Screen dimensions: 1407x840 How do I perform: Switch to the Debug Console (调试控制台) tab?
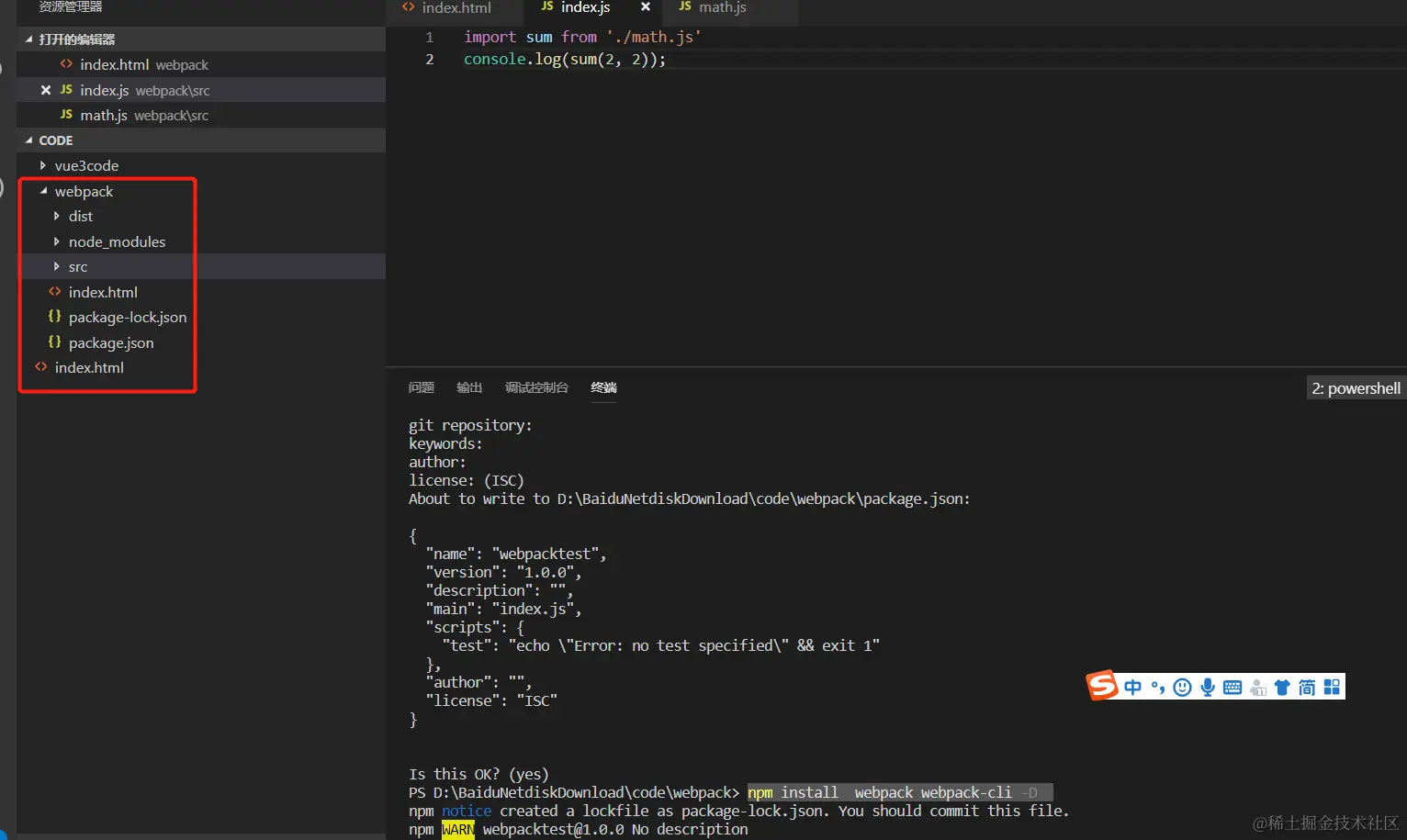click(536, 387)
